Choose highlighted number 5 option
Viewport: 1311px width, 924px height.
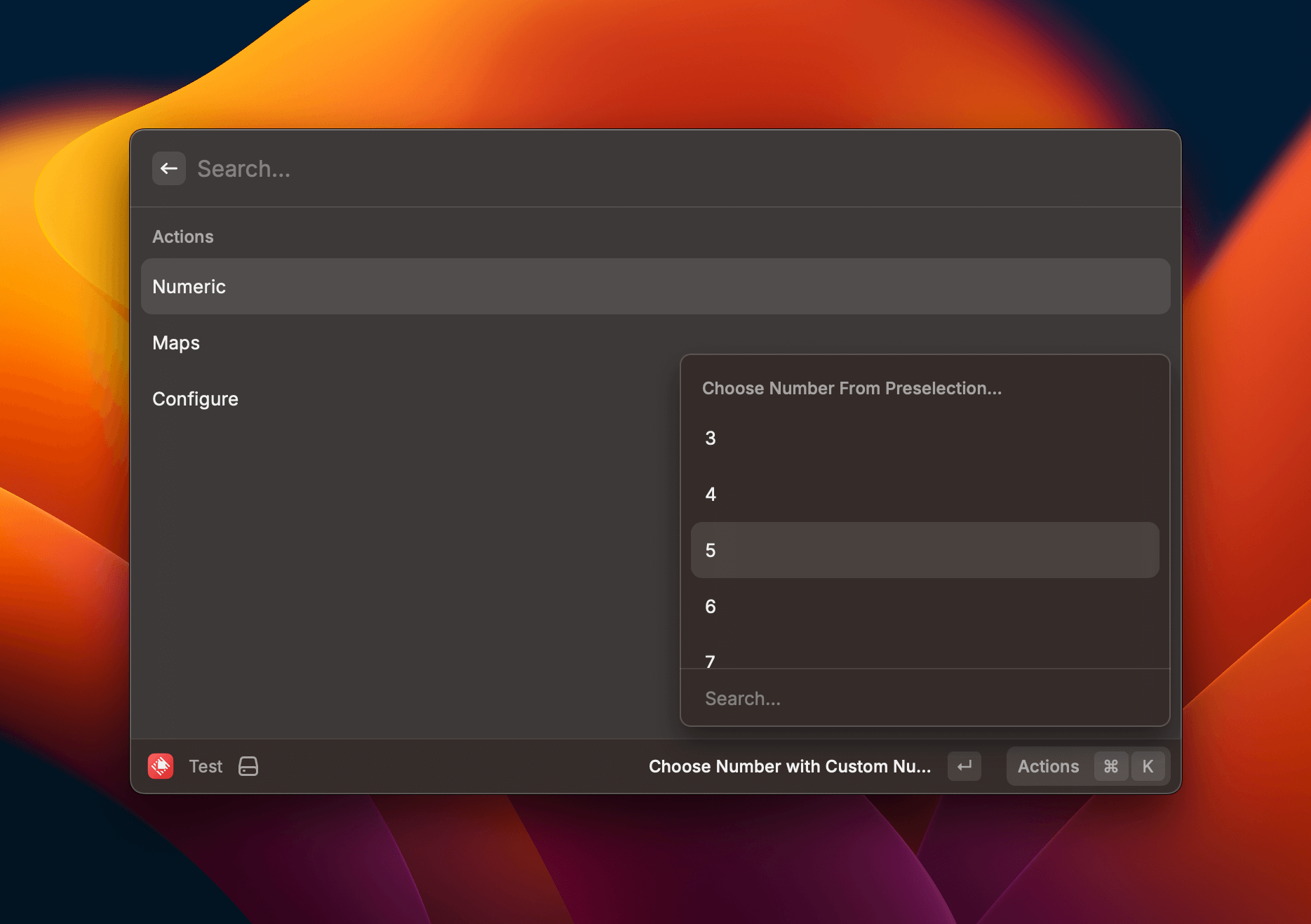pos(924,550)
